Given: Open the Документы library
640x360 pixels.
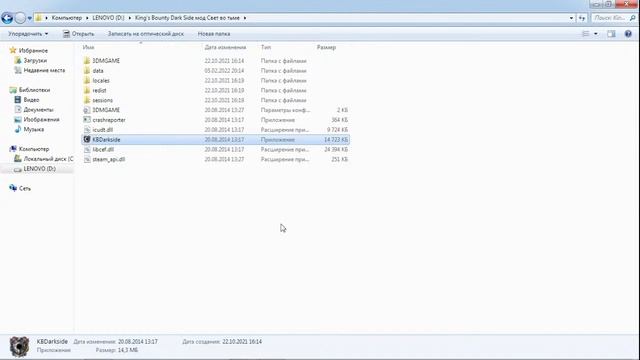Looking at the screenshot, I should click(x=38, y=109).
